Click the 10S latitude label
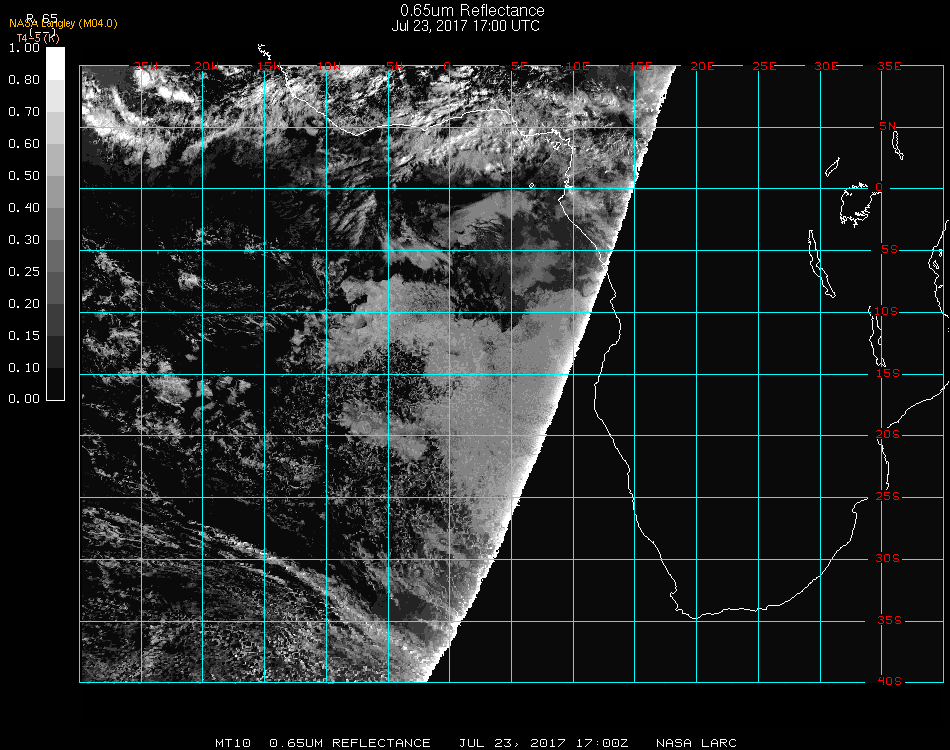950x750 pixels. click(x=886, y=311)
